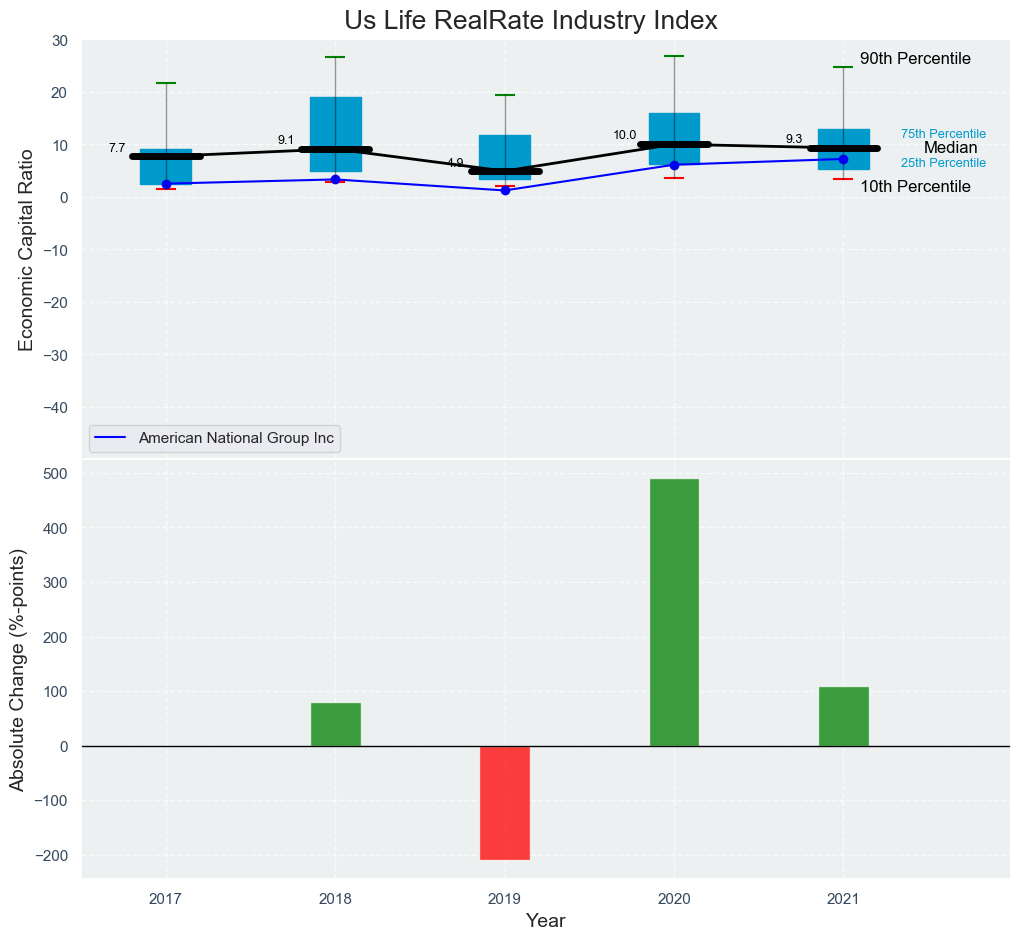The height and width of the screenshot is (940, 1021).
Task: Click the 90th Percentile label
Action: coord(915,59)
